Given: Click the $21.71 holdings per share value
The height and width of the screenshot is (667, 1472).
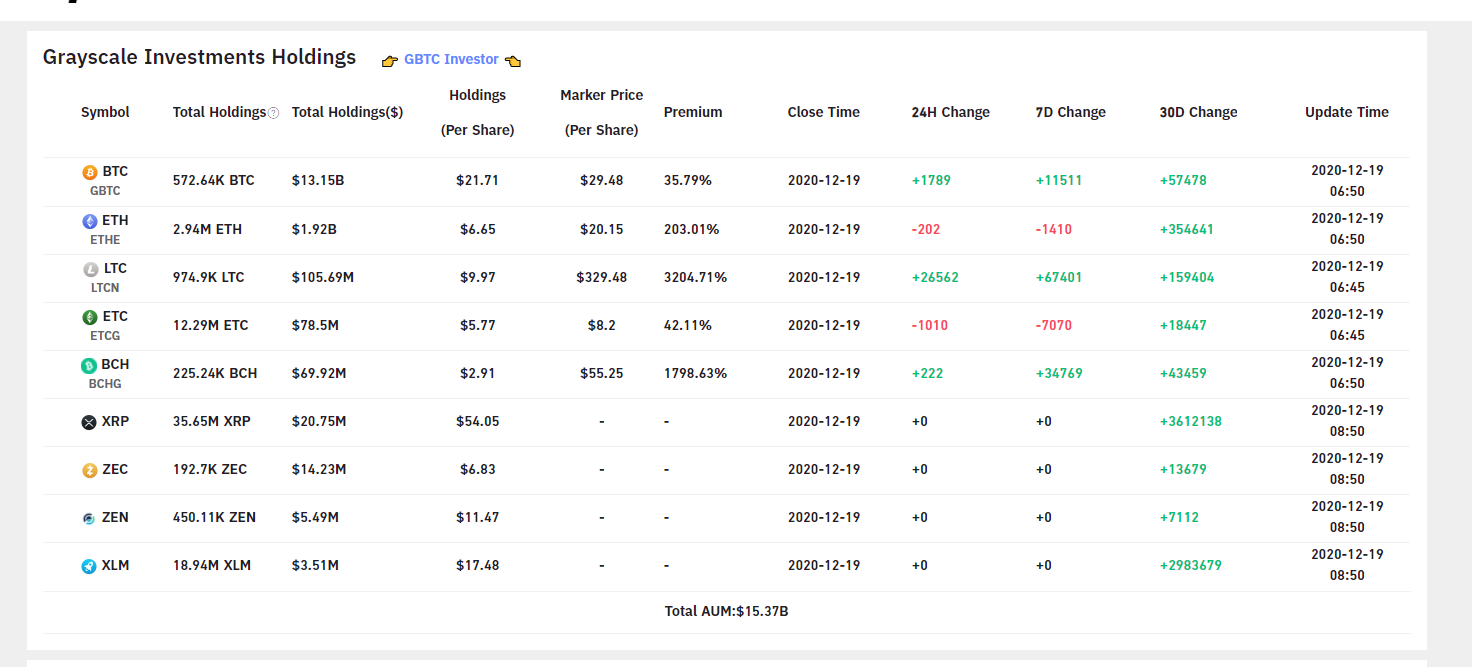Looking at the screenshot, I should pyautogui.click(x=477, y=181).
